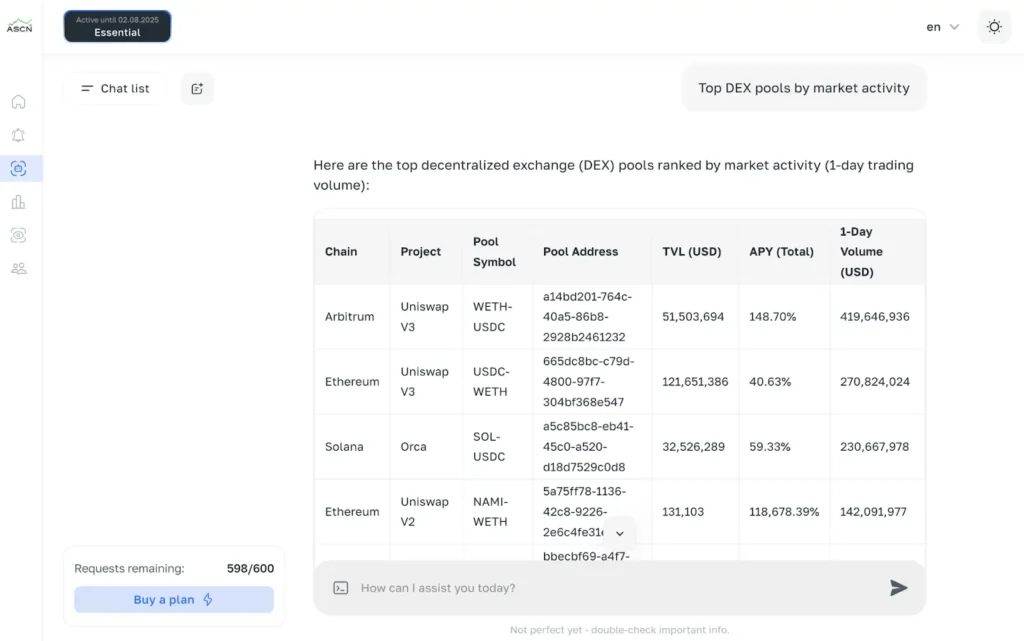Image resolution: width=1024 pixels, height=641 pixels.
Task: Open the Top DEX pools query bubble
Action: coord(803,88)
